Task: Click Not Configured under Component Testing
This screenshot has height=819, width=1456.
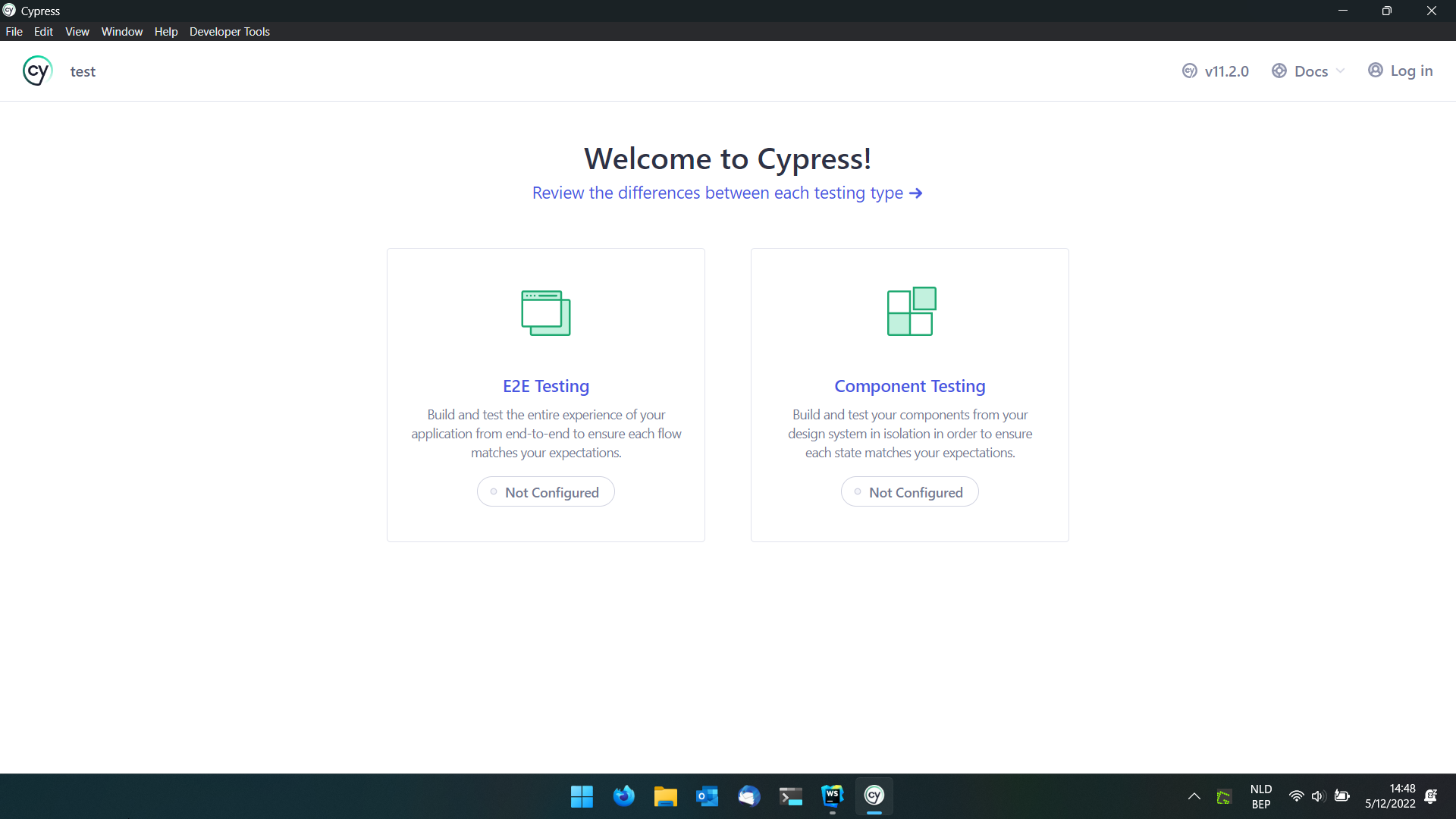Action: coord(909,492)
